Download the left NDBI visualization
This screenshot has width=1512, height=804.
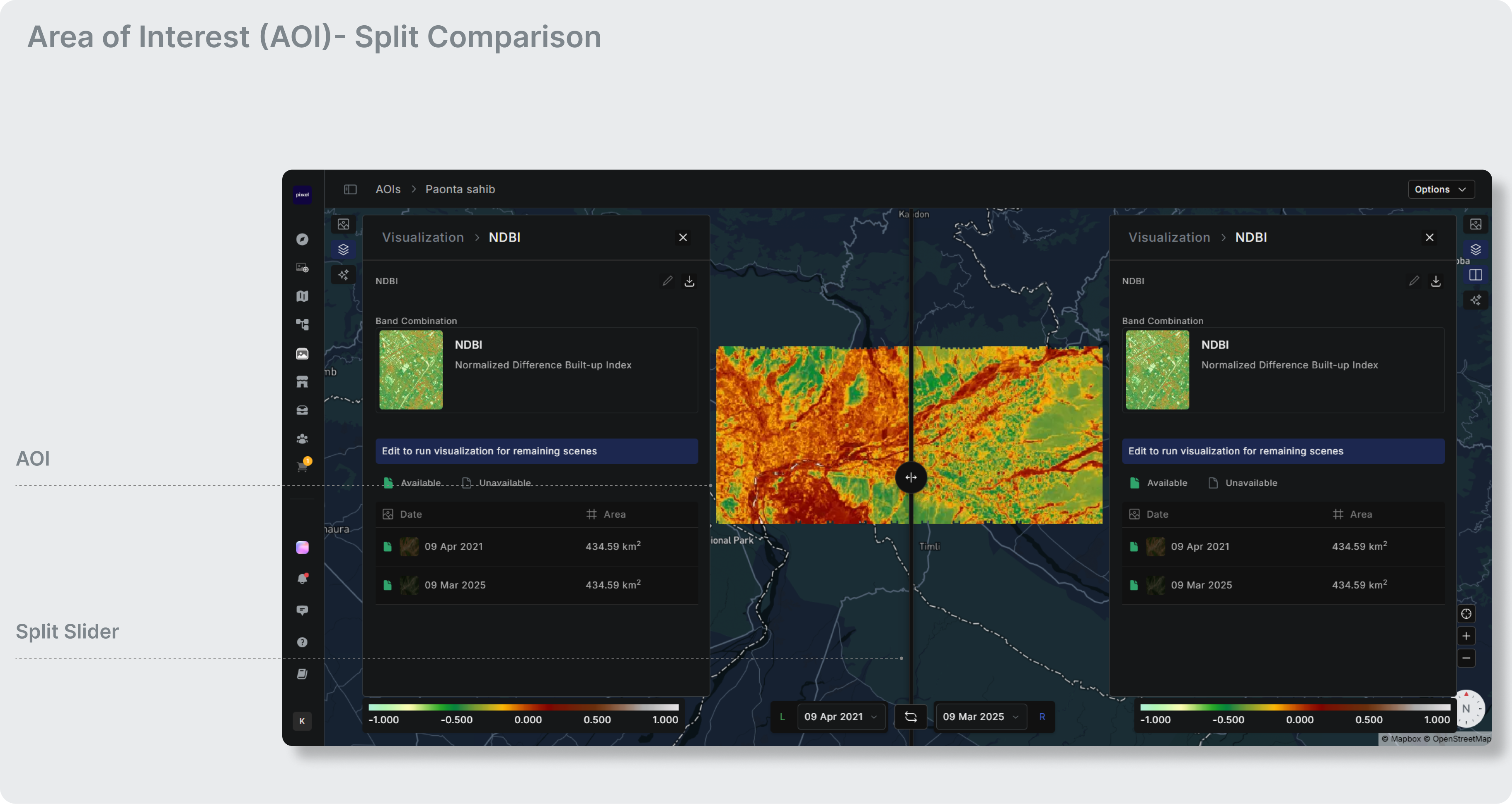[x=689, y=281]
